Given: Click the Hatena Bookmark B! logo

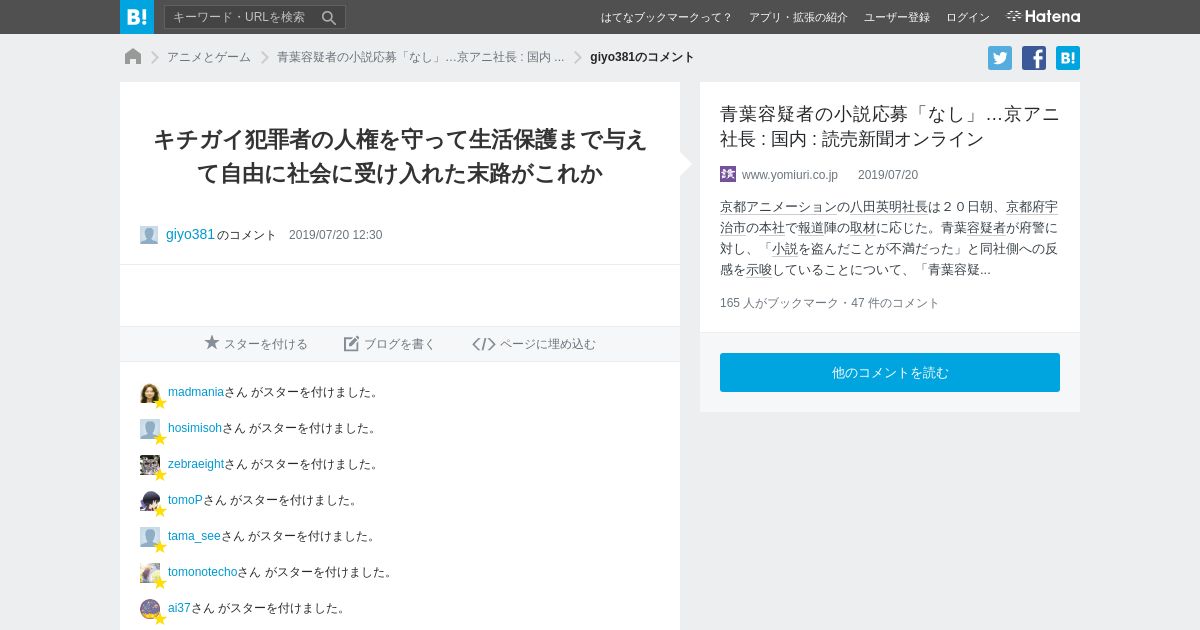Looking at the screenshot, I should coord(137,17).
